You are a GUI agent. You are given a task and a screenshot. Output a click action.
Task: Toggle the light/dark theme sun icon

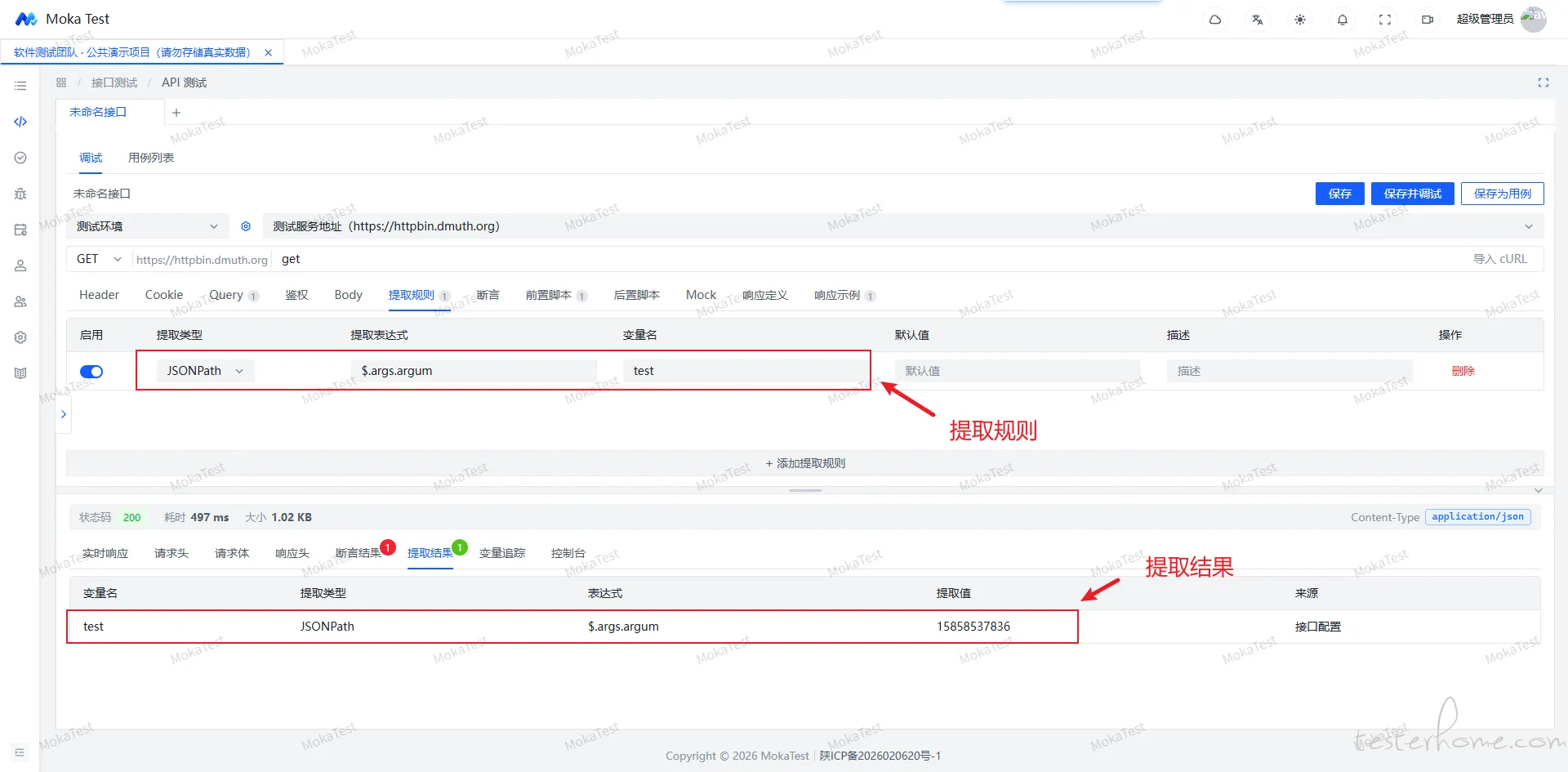pyautogui.click(x=1300, y=20)
